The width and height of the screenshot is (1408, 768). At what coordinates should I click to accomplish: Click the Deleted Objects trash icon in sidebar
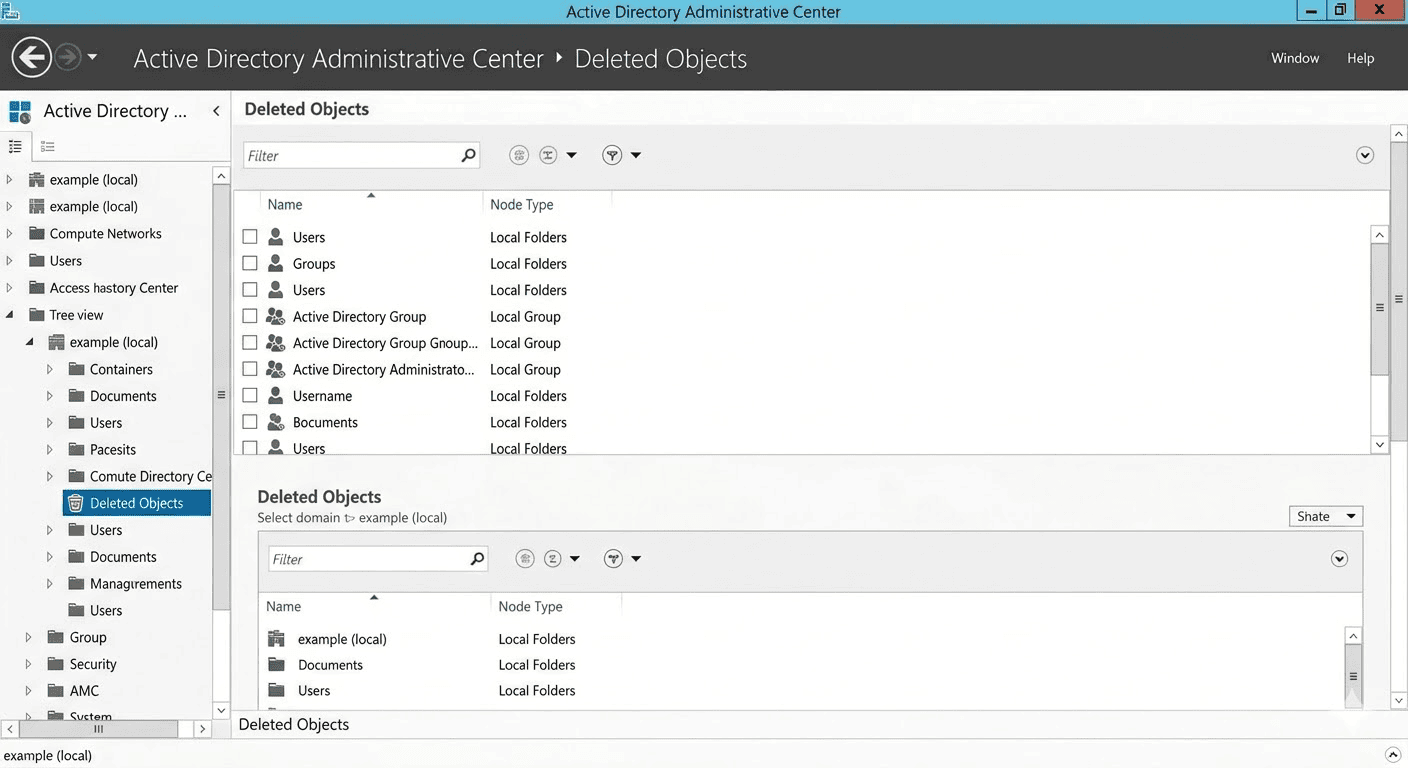point(77,502)
